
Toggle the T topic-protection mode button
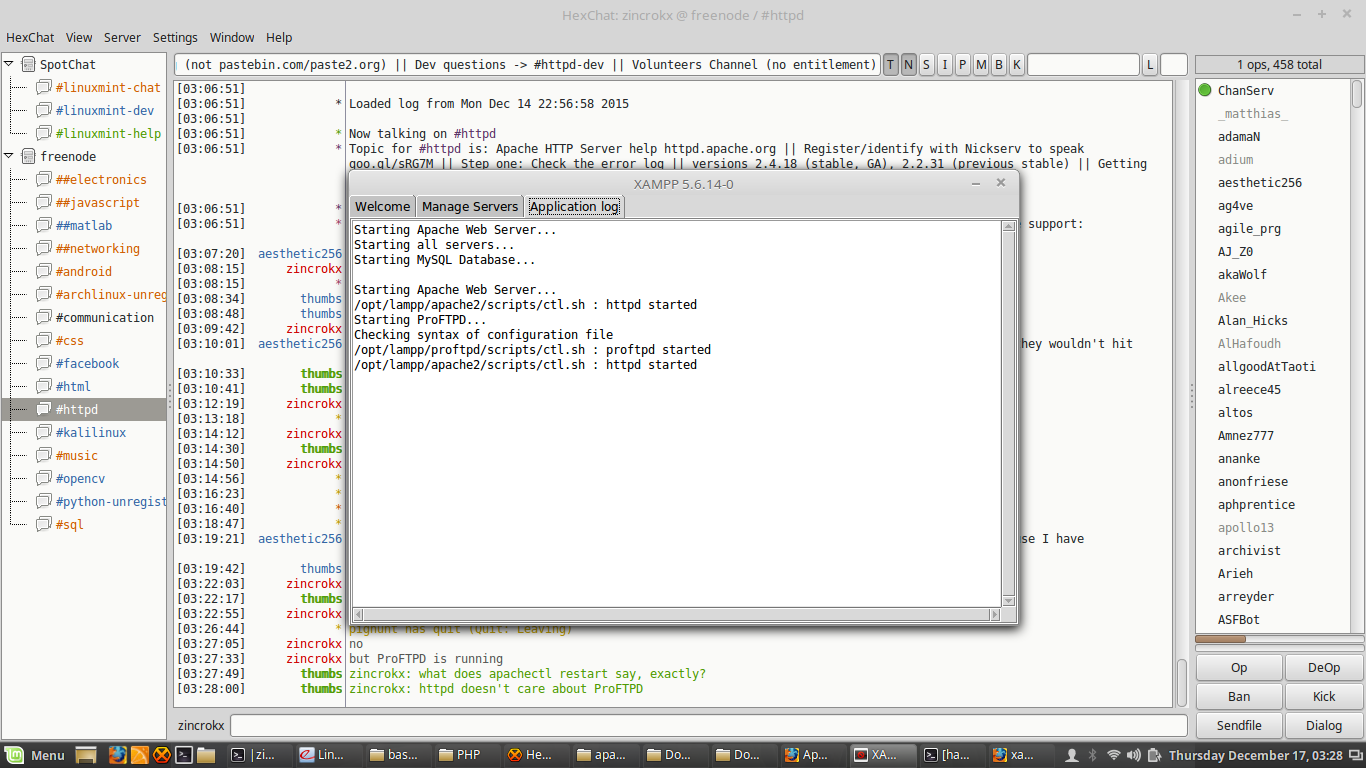(891, 65)
